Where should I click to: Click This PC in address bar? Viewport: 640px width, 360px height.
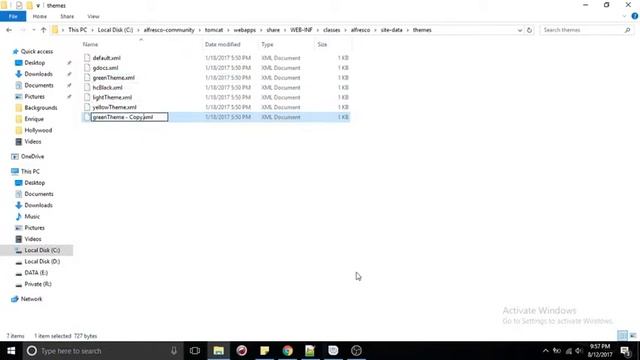click(78, 30)
